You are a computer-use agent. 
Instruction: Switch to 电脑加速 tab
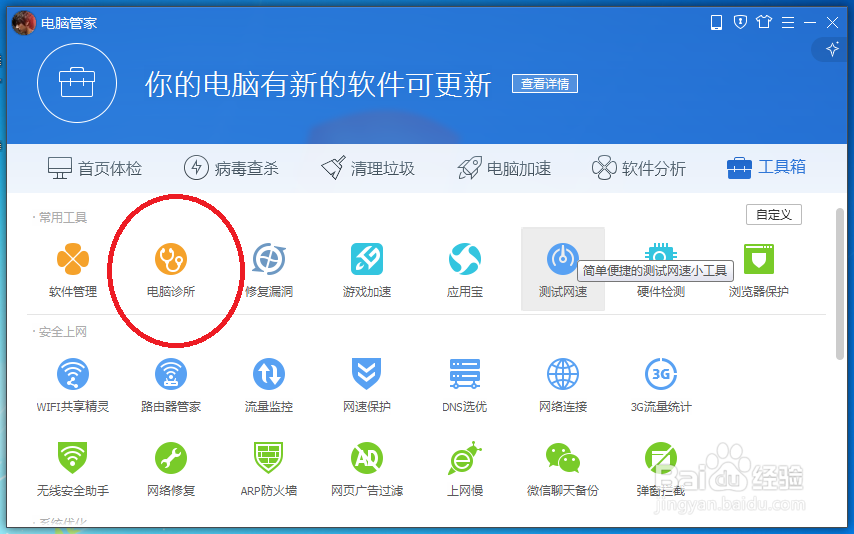tap(504, 168)
